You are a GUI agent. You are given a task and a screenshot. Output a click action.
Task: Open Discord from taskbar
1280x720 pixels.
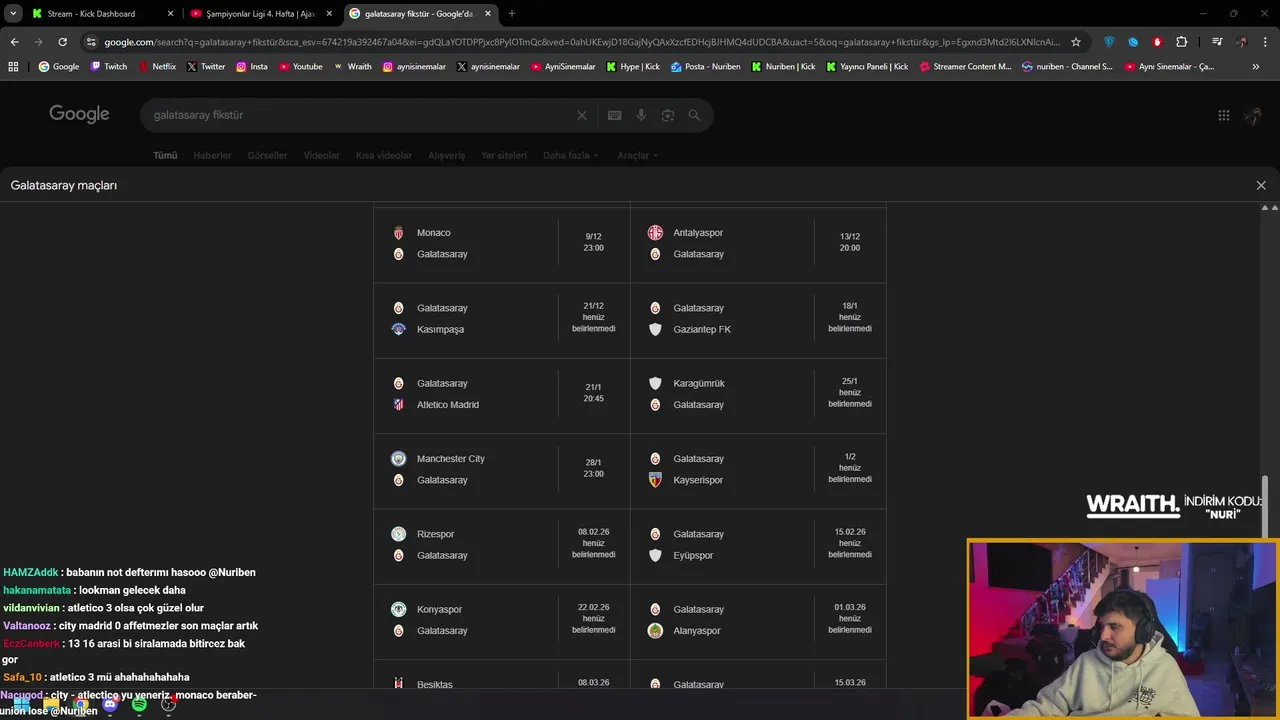tap(110, 704)
